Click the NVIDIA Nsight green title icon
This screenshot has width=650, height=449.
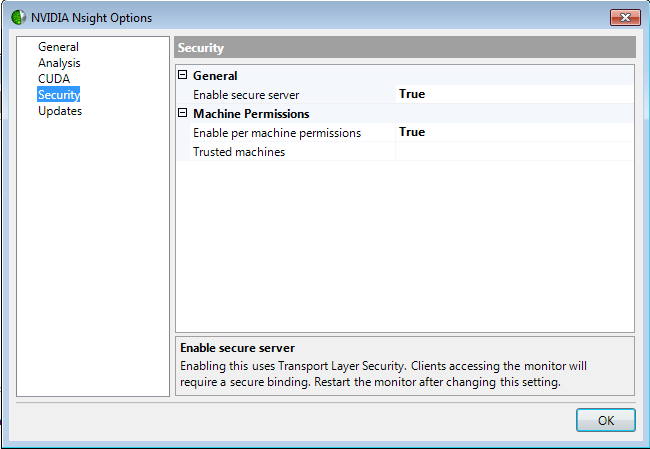point(18,17)
